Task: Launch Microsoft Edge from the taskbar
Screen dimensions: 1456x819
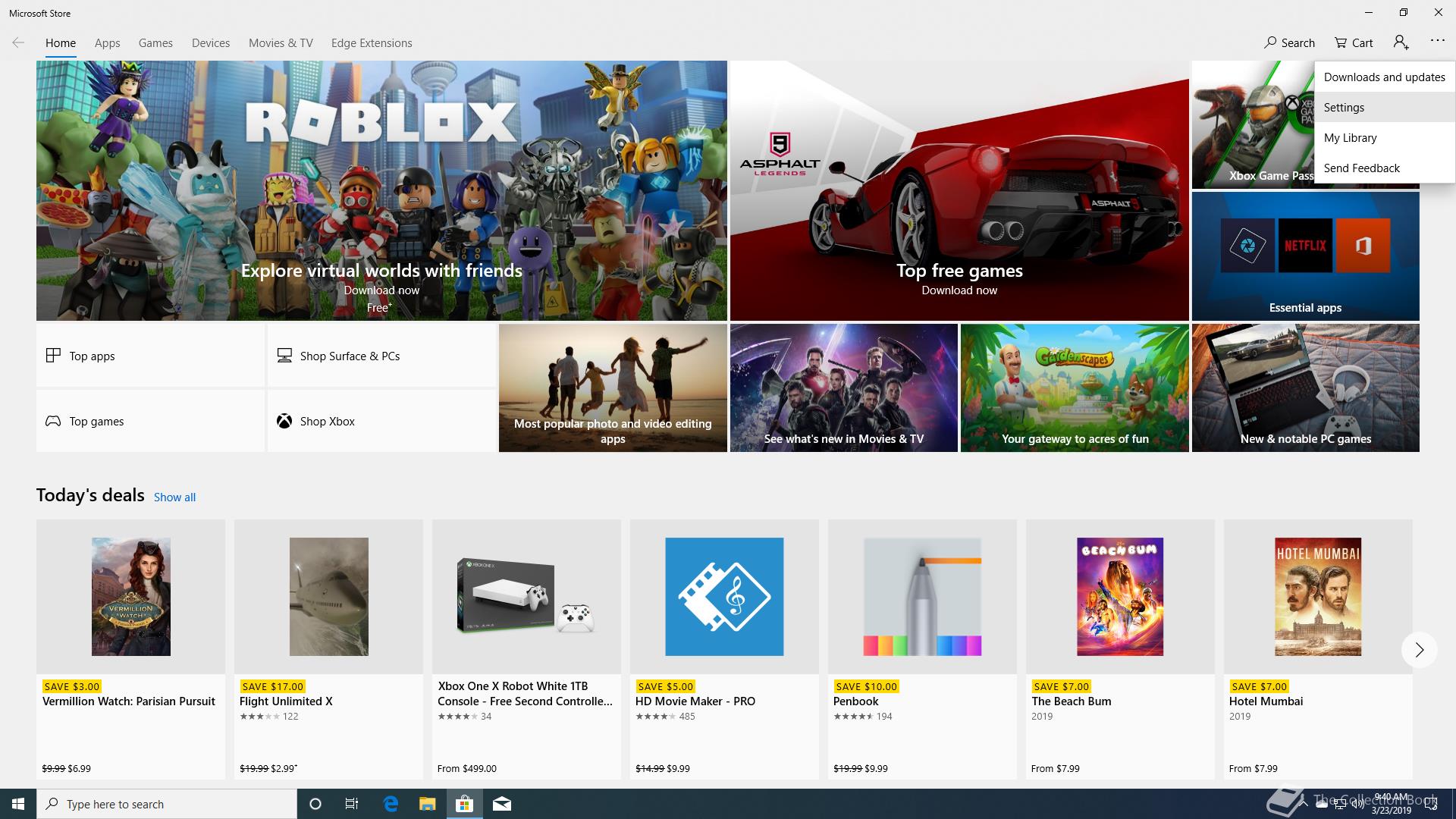Action: 391,804
